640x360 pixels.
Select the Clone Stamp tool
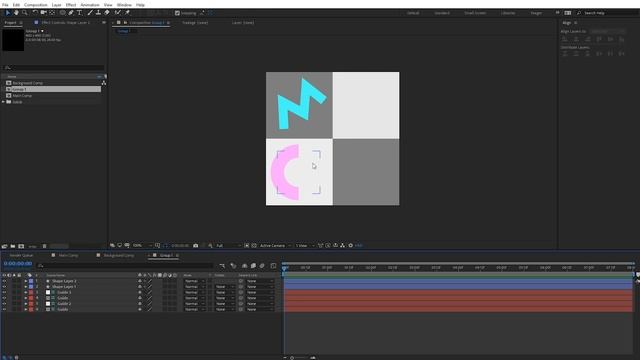coord(98,13)
